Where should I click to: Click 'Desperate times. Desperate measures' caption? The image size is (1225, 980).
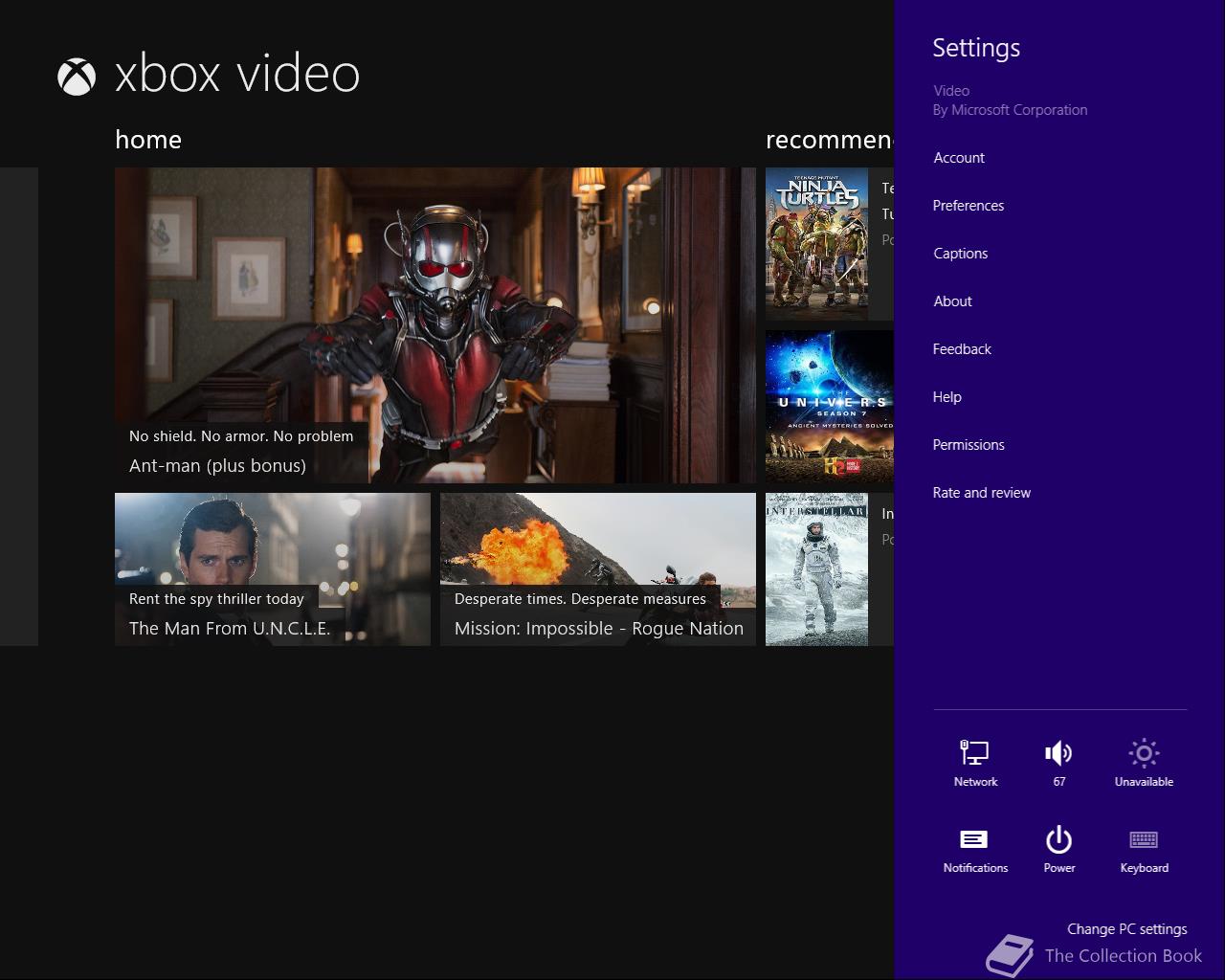pyautogui.click(x=580, y=599)
